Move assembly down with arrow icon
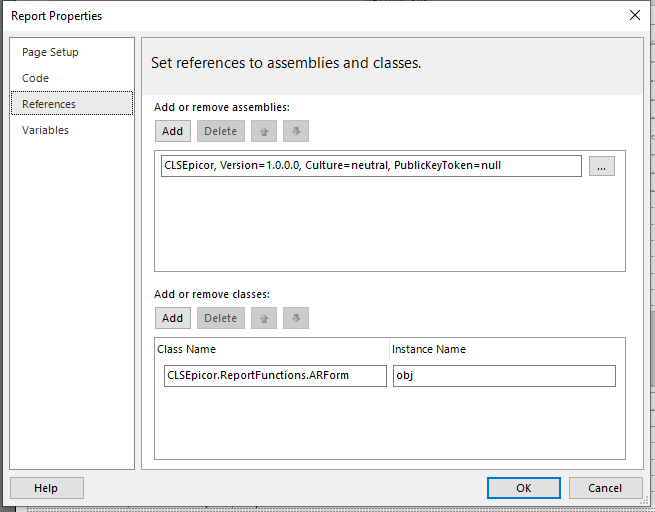655x512 pixels. click(x=296, y=131)
